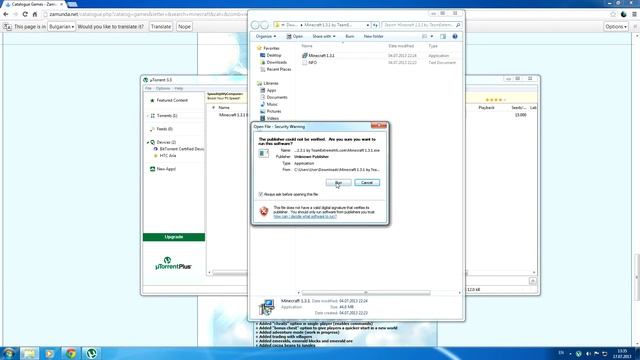
Task: Open the Organize menu in Explorer
Action: click(x=266, y=36)
